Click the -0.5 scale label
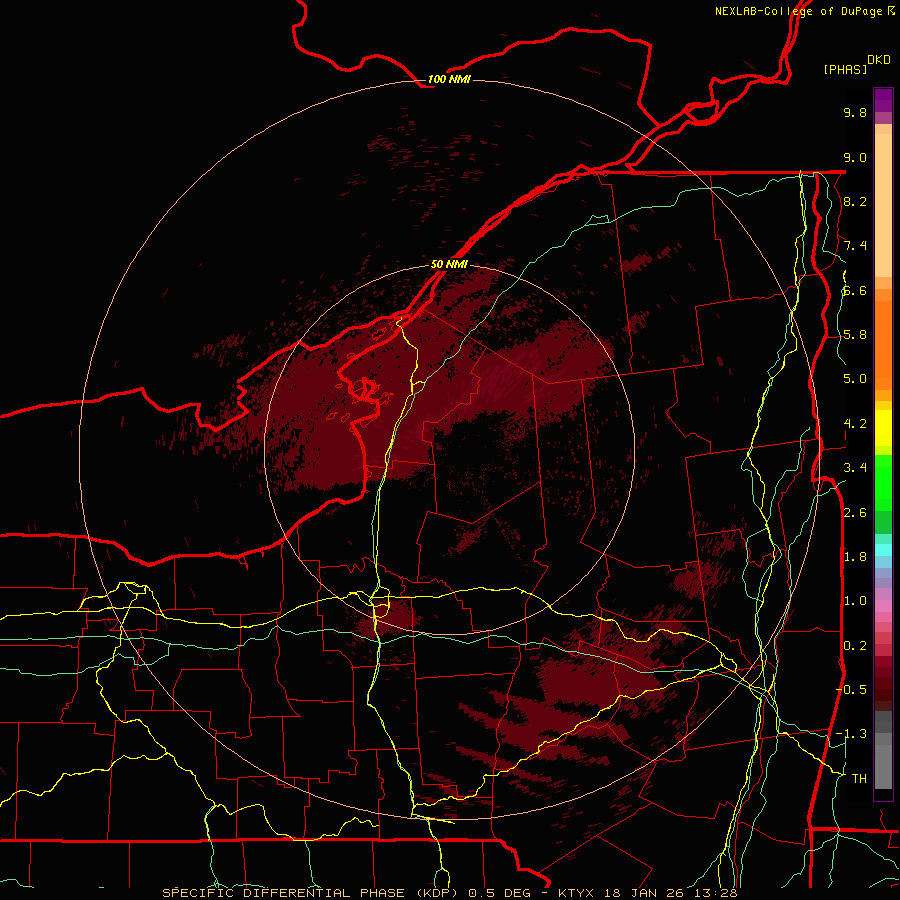This screenshot has height=900, width=900. (852, 690)
